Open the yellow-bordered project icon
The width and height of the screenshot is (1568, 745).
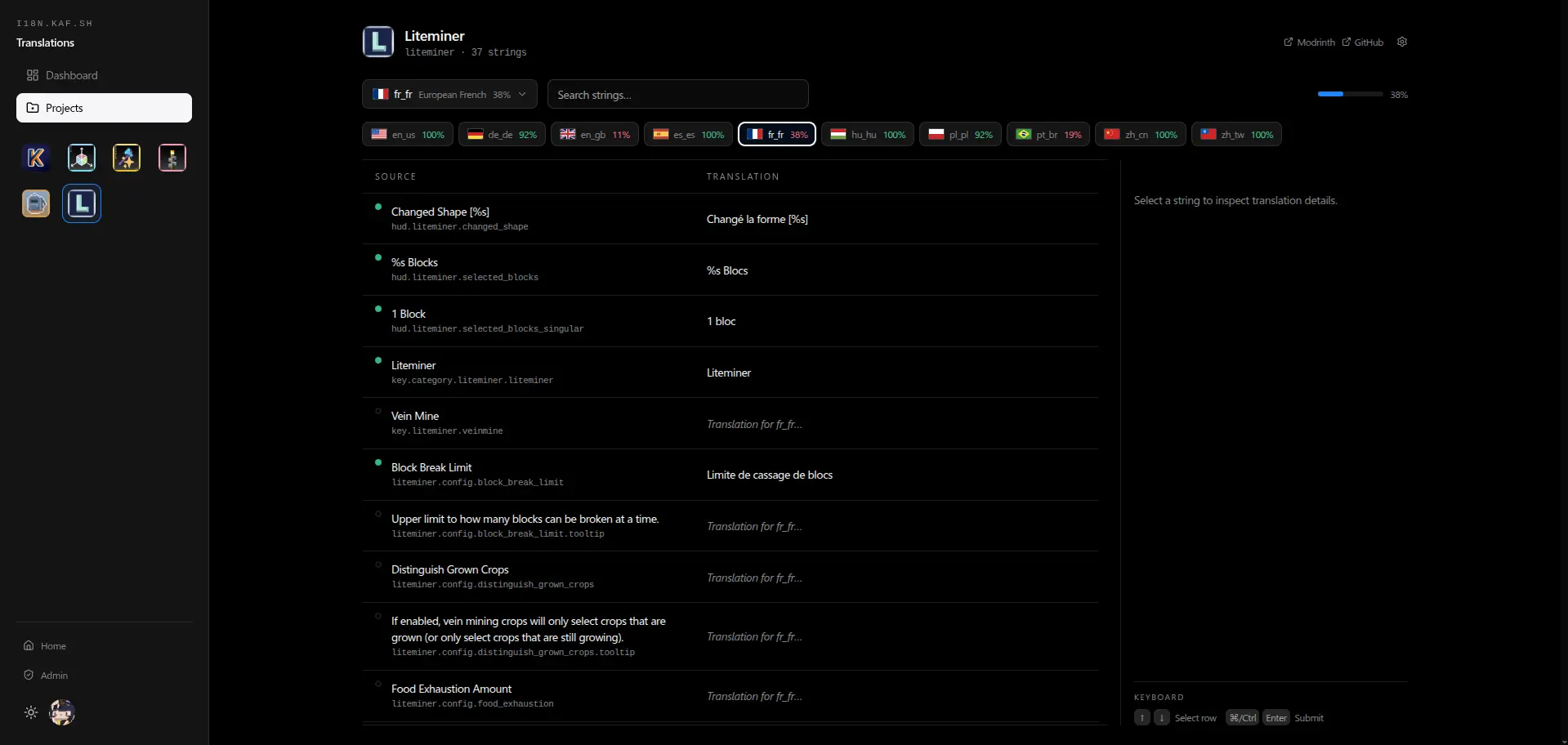point(127,158)
